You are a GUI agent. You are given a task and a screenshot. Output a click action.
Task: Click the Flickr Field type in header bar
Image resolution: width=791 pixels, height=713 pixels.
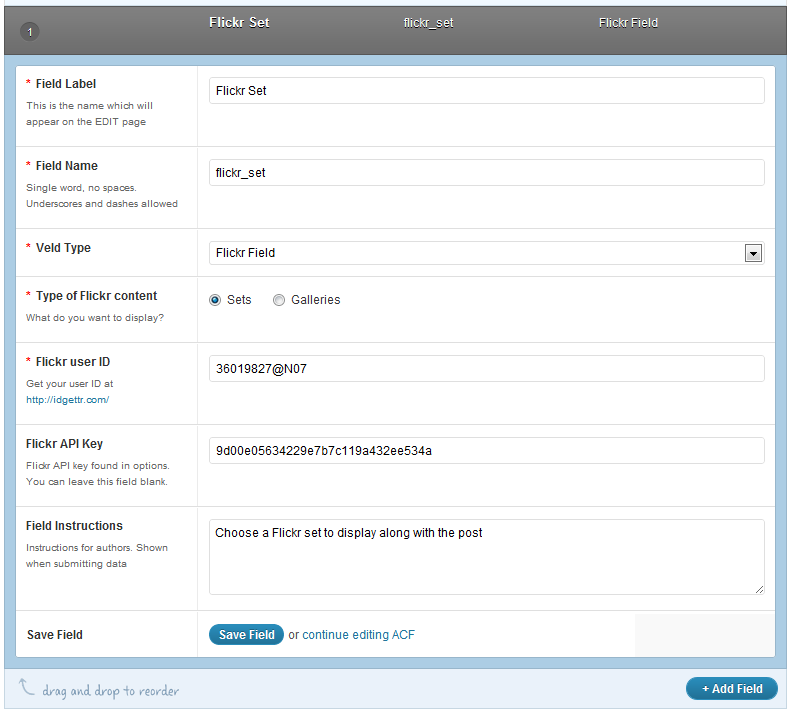click(628, 23)
